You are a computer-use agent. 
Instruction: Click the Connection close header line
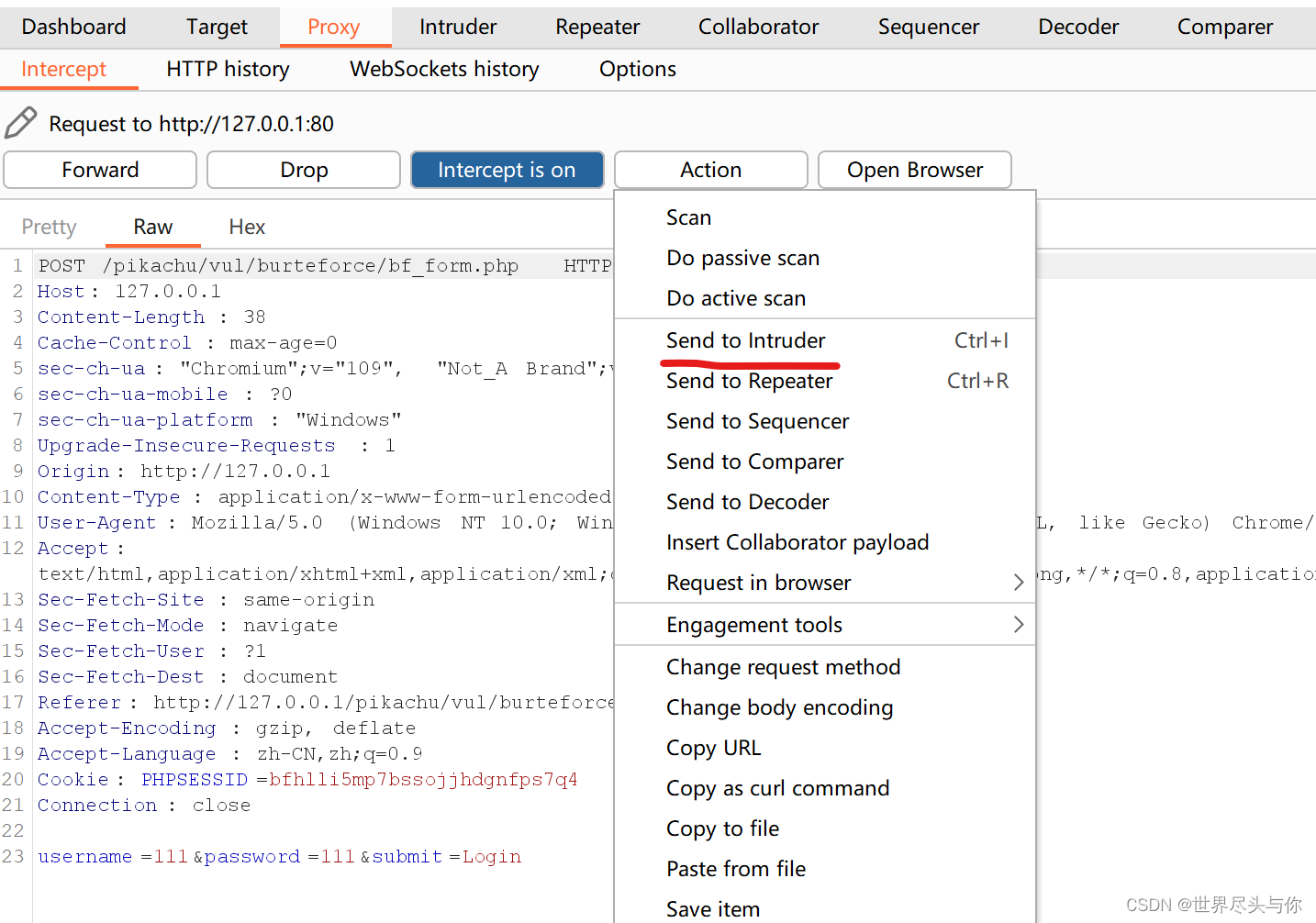[144, 806]
